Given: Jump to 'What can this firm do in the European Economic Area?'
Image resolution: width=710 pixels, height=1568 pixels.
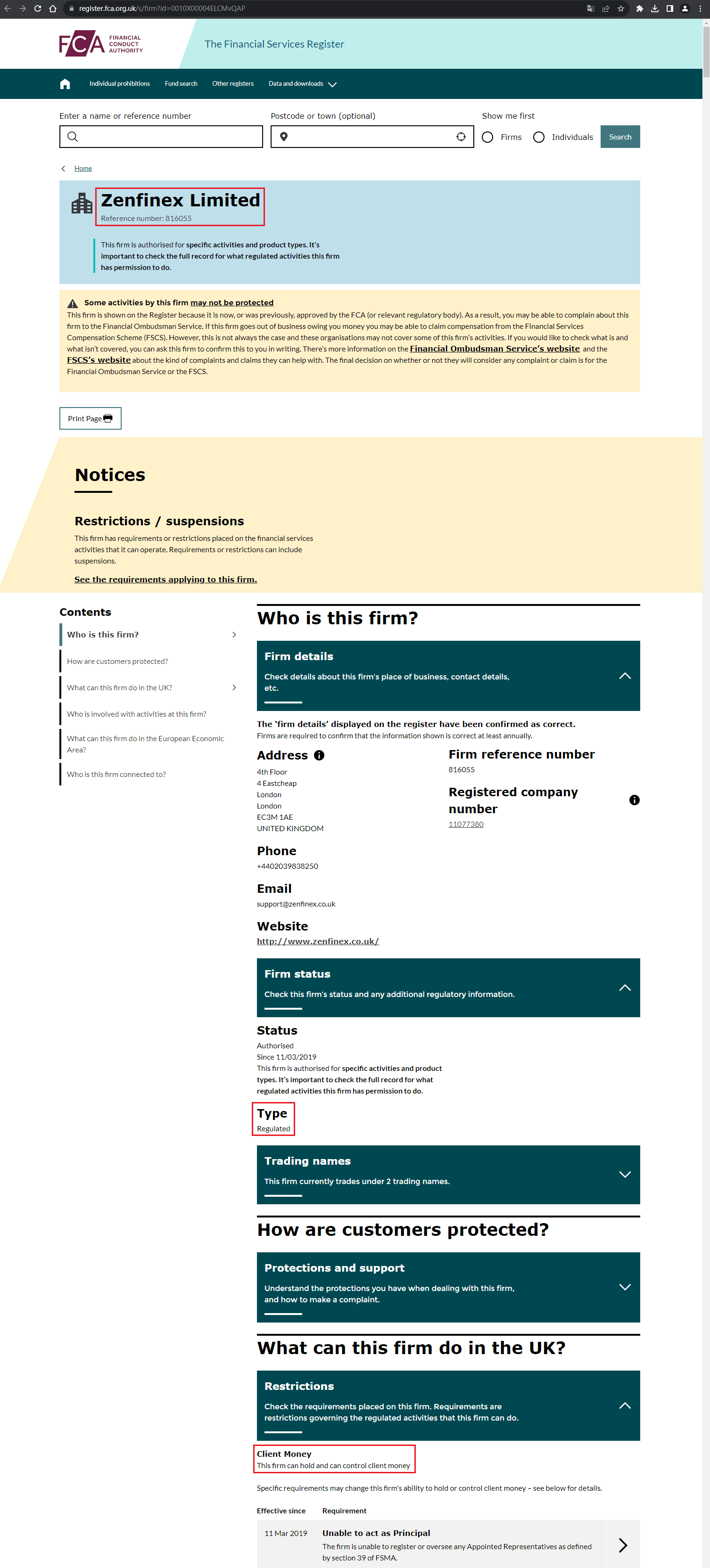Looking at the screenshot, I should (x=146, y=744).
